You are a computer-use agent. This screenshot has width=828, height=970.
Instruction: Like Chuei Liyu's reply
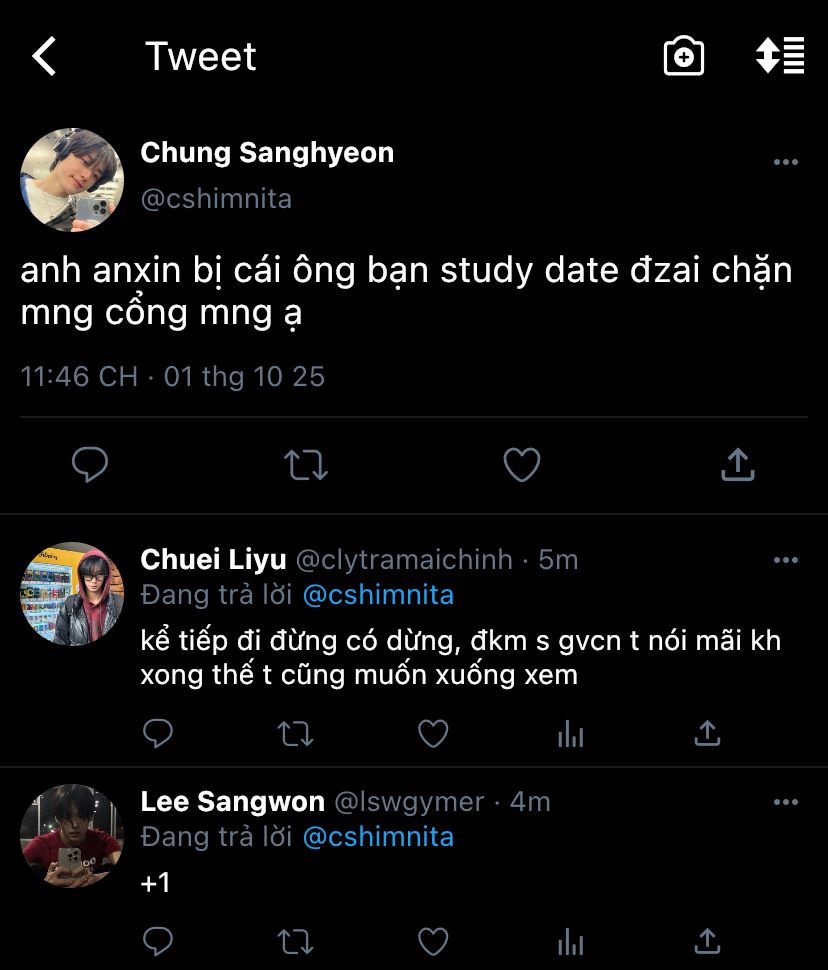(x=432, y=735)
